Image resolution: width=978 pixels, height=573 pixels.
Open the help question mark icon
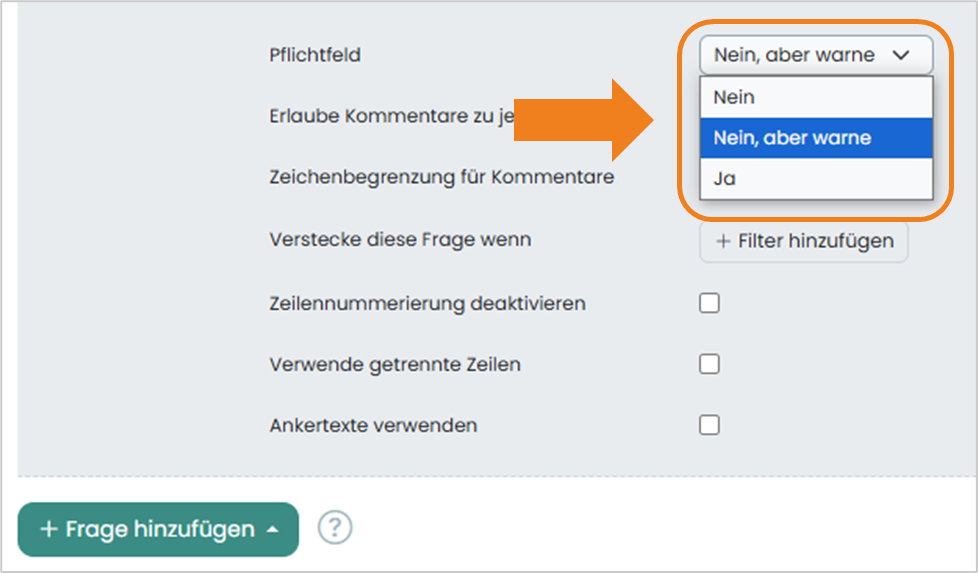coord(335,527)
